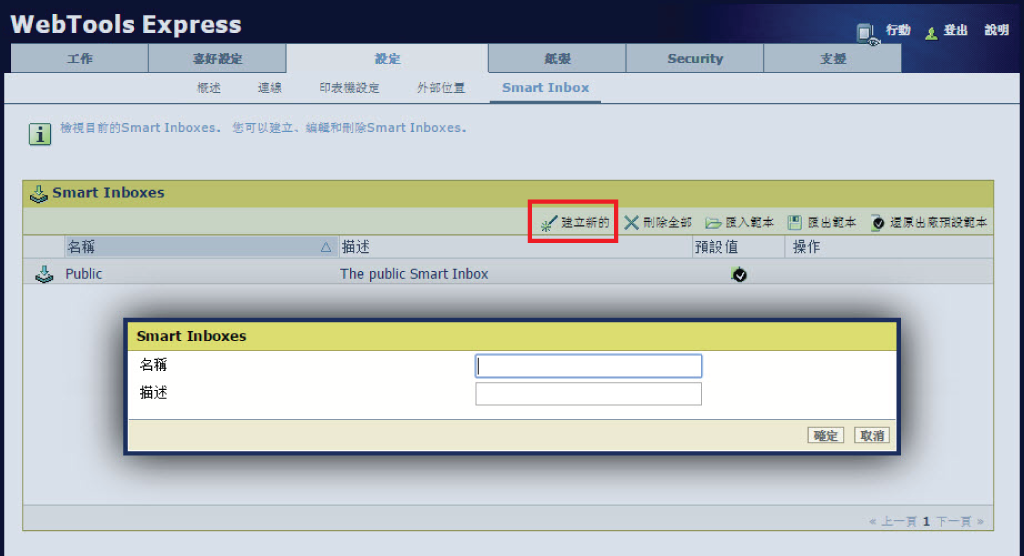The height and width of the screenshot is (556, 1024).
Task: Click the 匯入範本 import template folder icon
Action: click(713, 223)
